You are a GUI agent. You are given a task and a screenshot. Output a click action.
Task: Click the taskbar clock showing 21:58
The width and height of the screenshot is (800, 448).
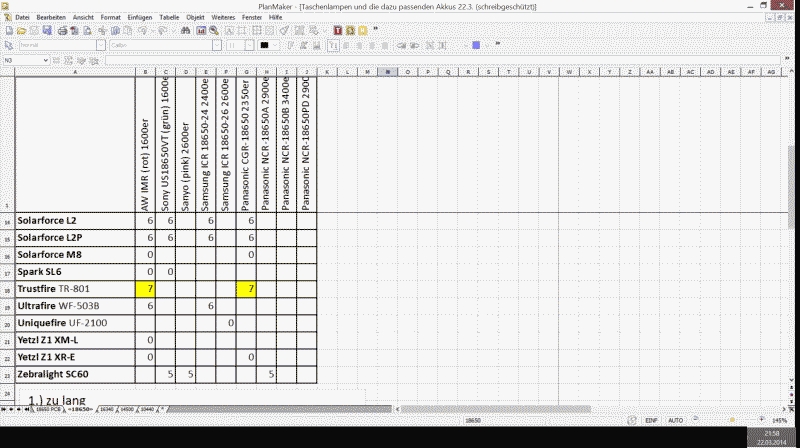pos(771,438)
